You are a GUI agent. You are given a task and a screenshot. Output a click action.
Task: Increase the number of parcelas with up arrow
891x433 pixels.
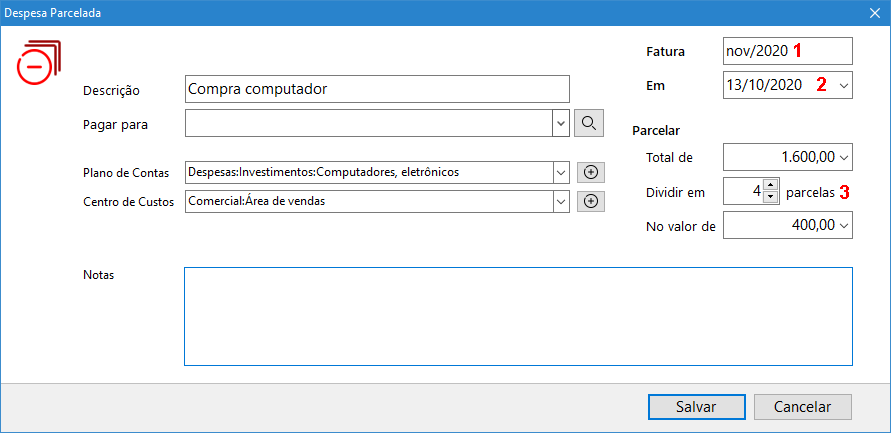tap(770, 186)
